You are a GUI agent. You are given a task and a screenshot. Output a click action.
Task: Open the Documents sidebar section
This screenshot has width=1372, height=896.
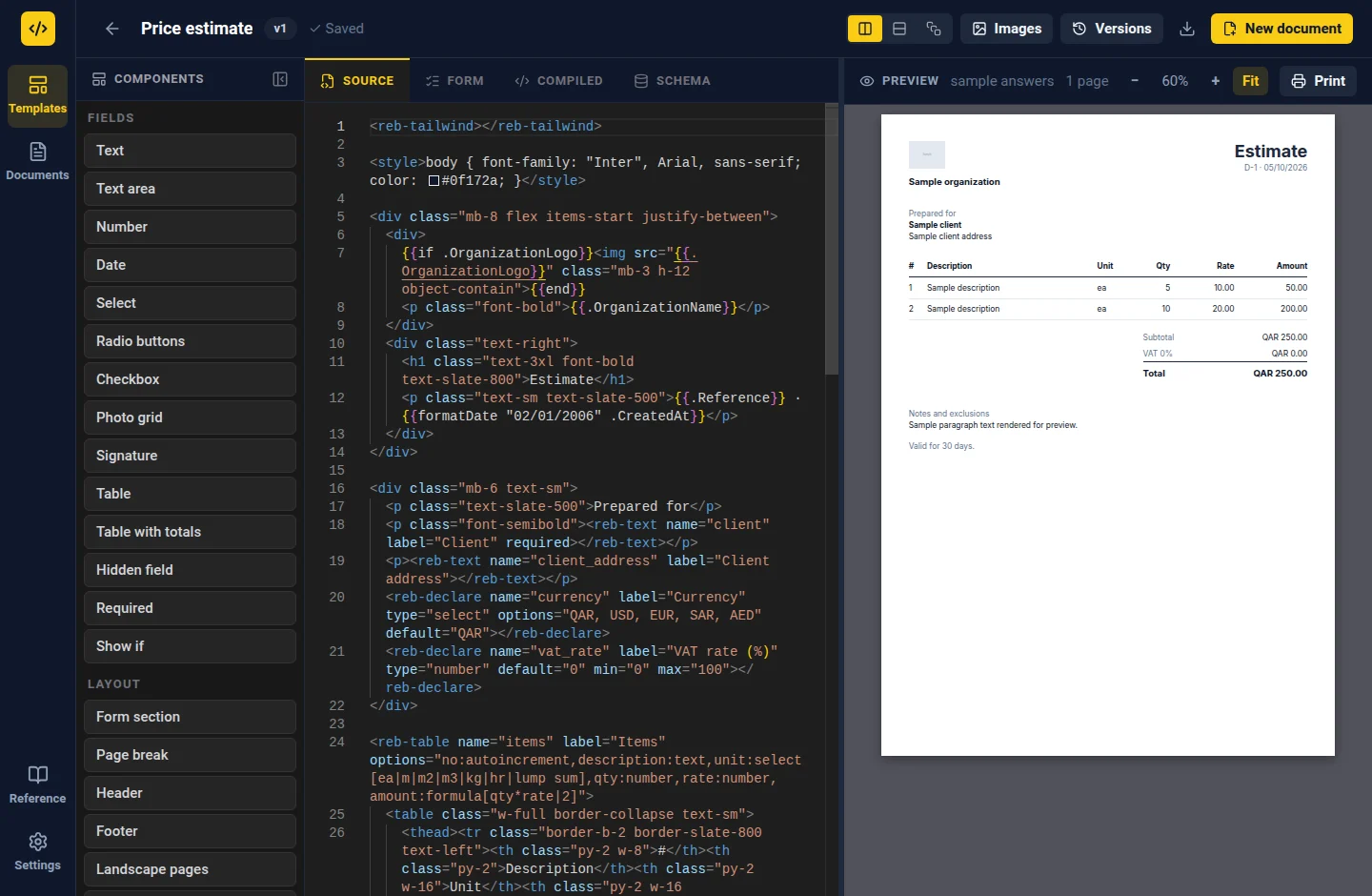38,162
